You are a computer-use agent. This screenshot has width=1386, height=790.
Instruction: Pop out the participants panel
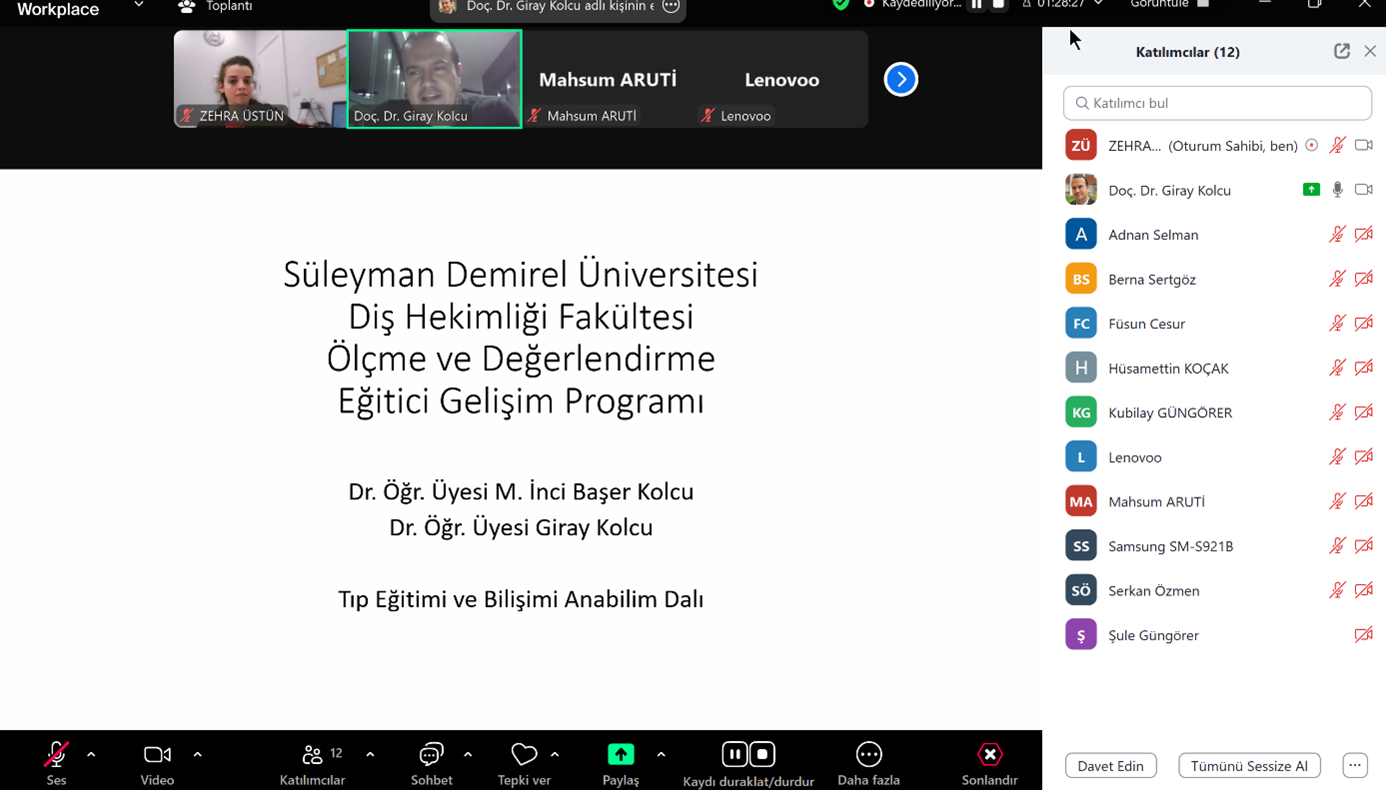point(1342,51)
